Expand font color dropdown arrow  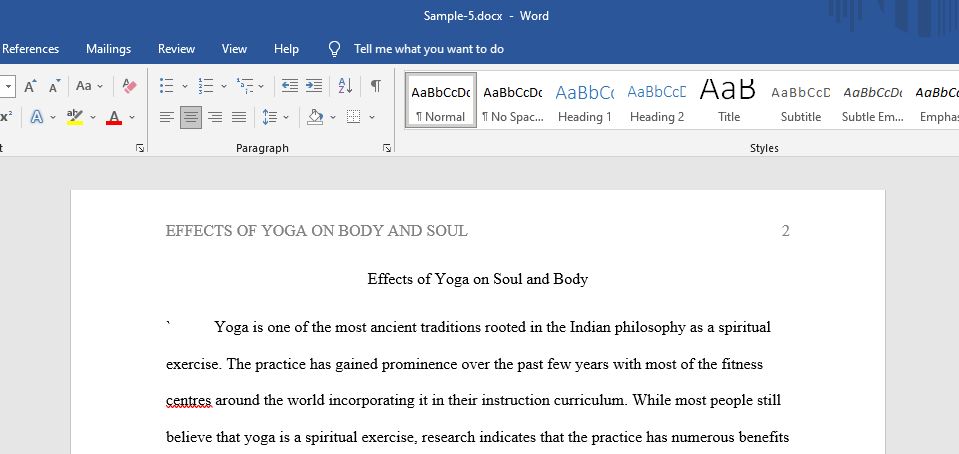131,117
